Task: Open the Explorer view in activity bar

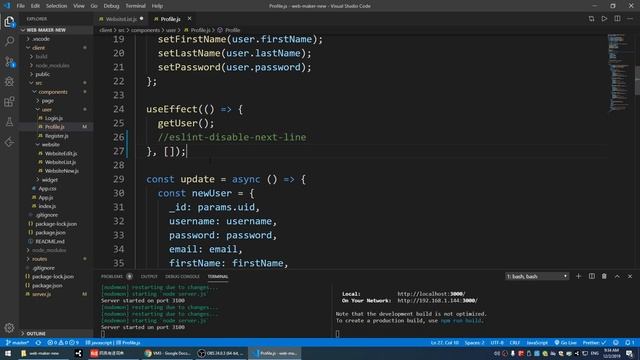Action: [9, 22]
